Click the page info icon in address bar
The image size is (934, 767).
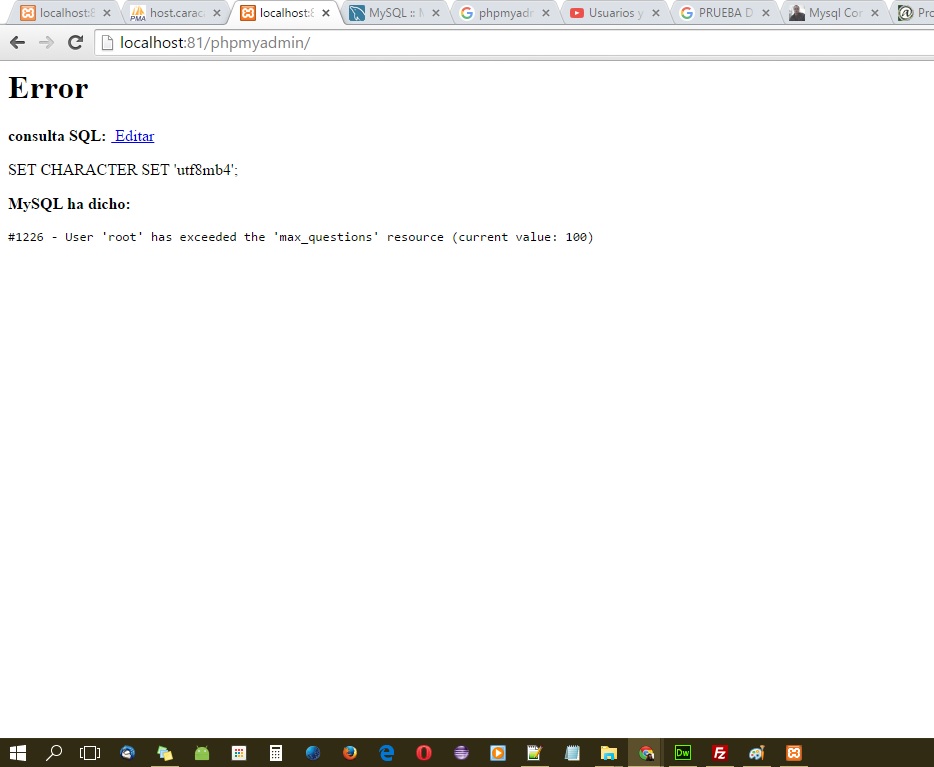107,42
